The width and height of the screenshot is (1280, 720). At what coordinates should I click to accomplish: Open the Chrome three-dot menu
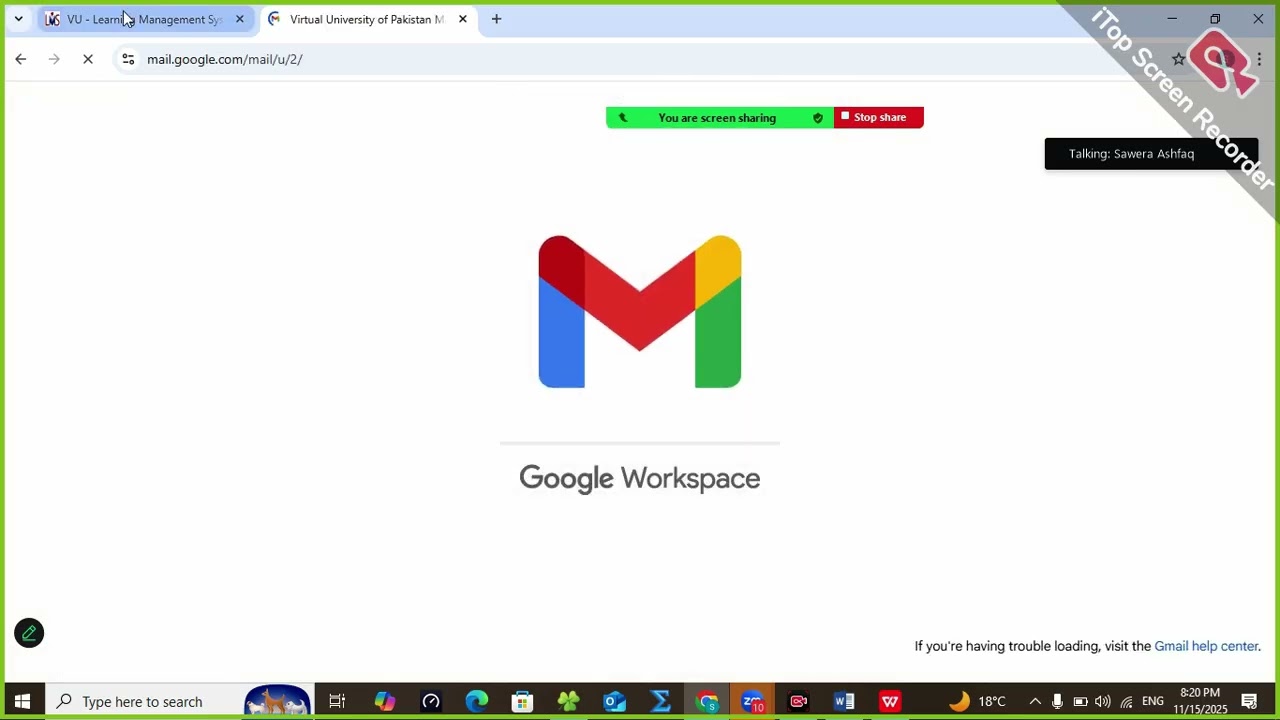[1260, 59]
